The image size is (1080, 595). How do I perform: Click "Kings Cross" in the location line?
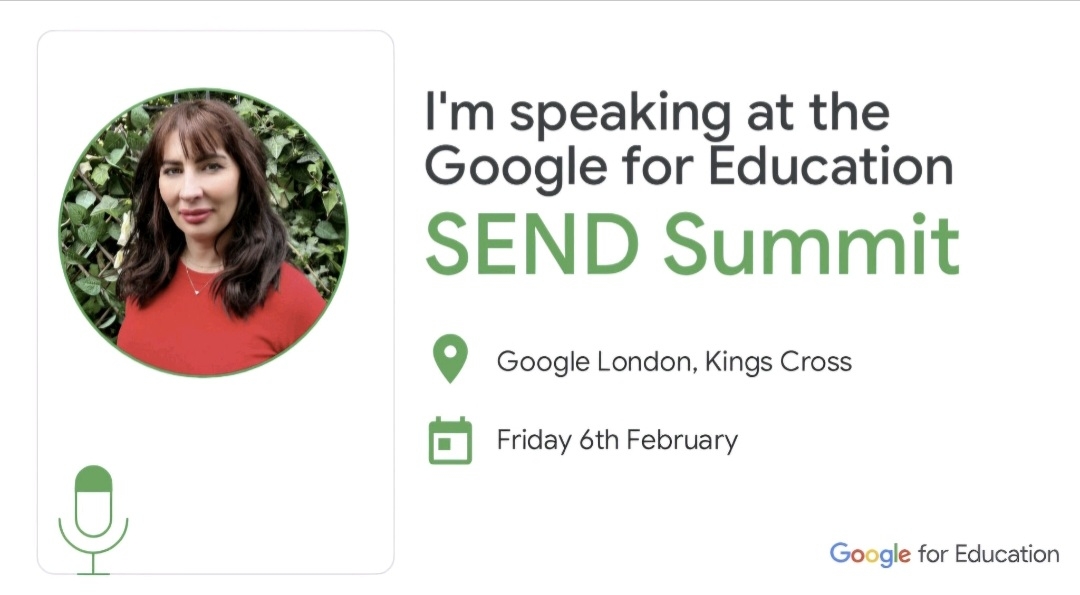click(778, 361)
